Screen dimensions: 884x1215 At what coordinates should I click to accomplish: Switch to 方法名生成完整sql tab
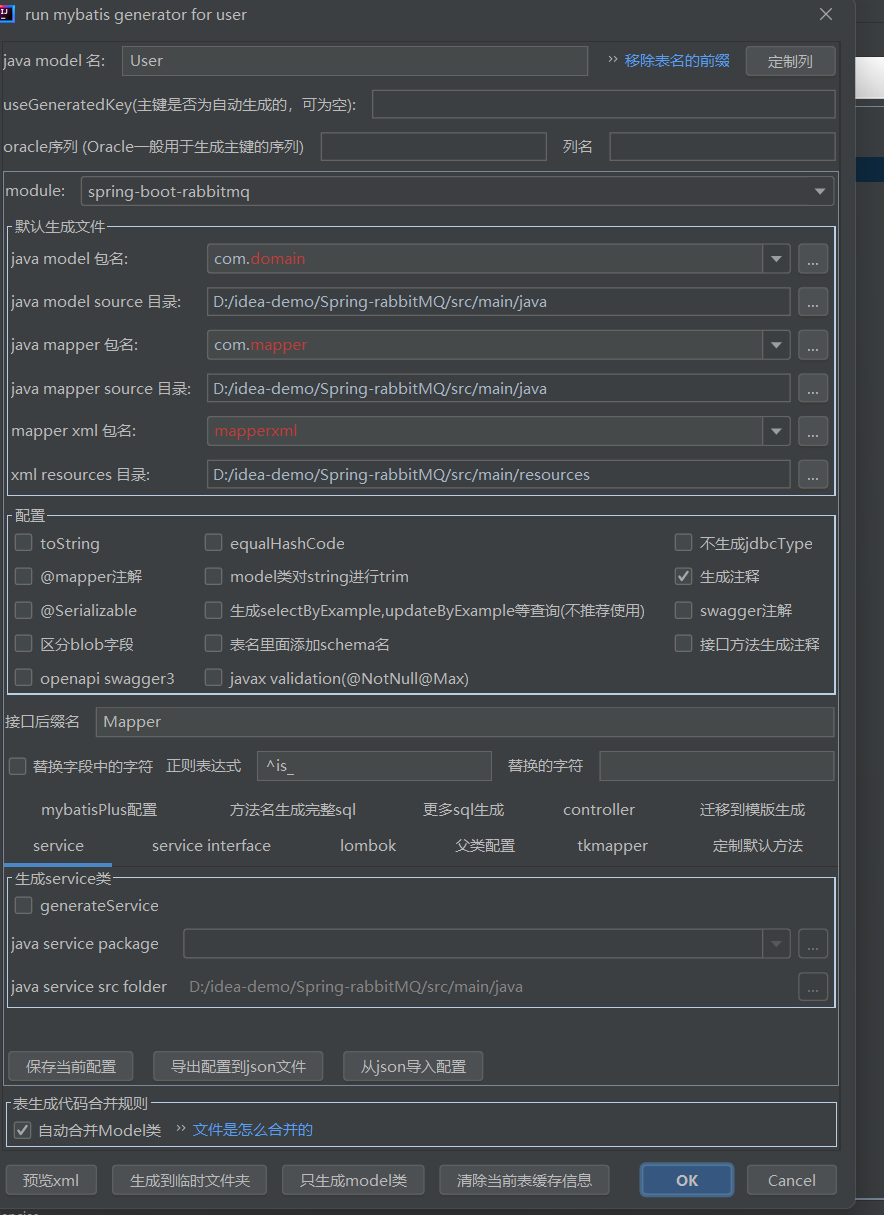(292, 809)
